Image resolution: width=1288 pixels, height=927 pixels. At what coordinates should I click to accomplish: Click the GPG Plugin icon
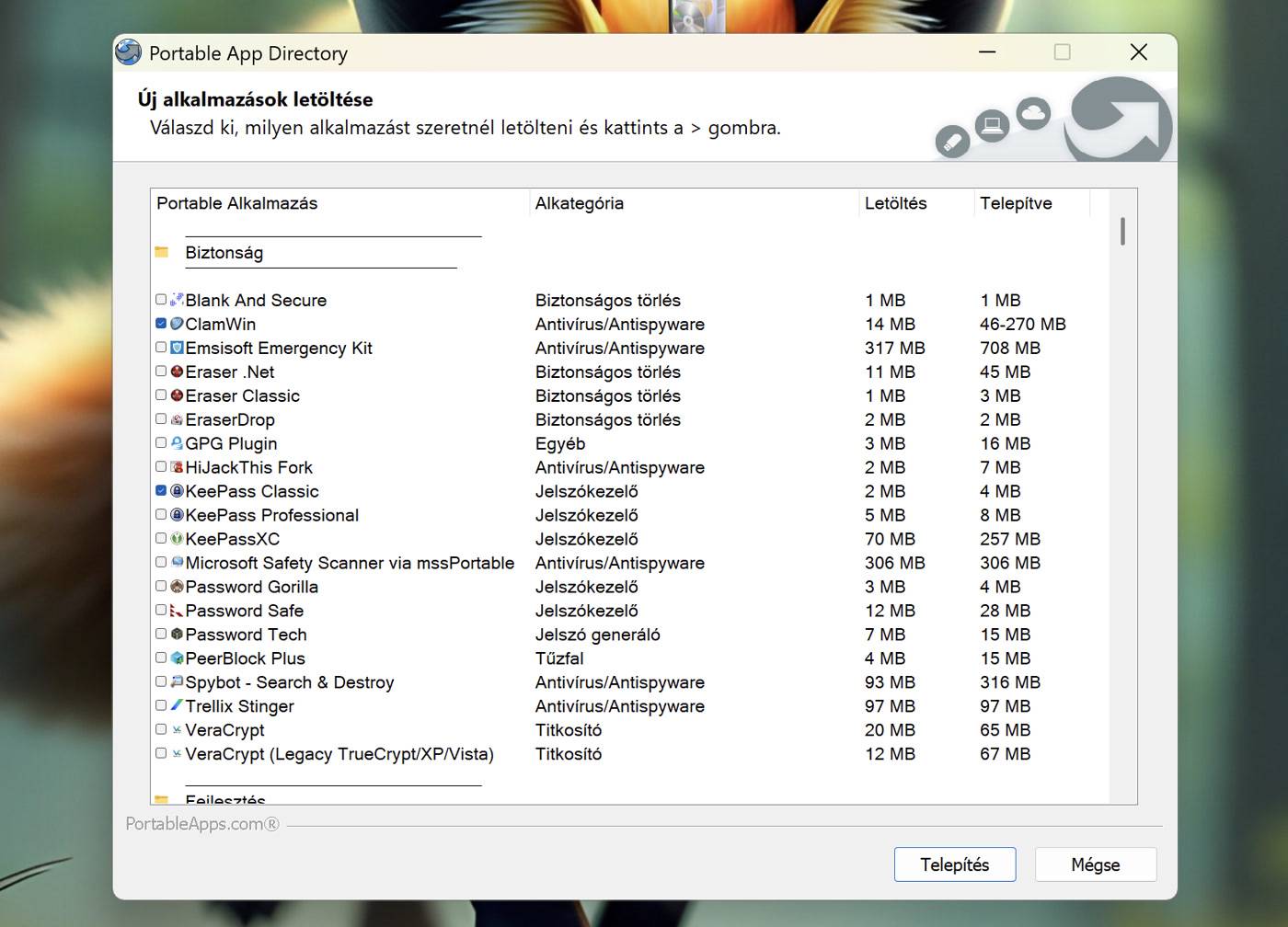pyautogui.click(x=178, y=443)
